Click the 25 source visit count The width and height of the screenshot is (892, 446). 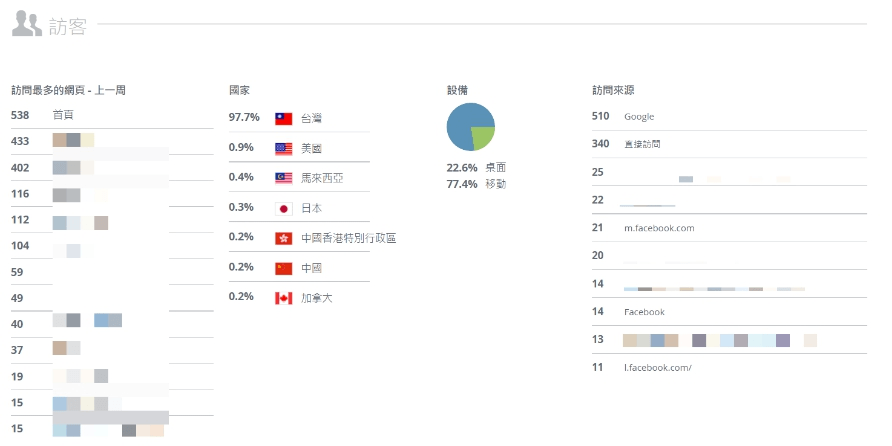[x=597, y=172]
